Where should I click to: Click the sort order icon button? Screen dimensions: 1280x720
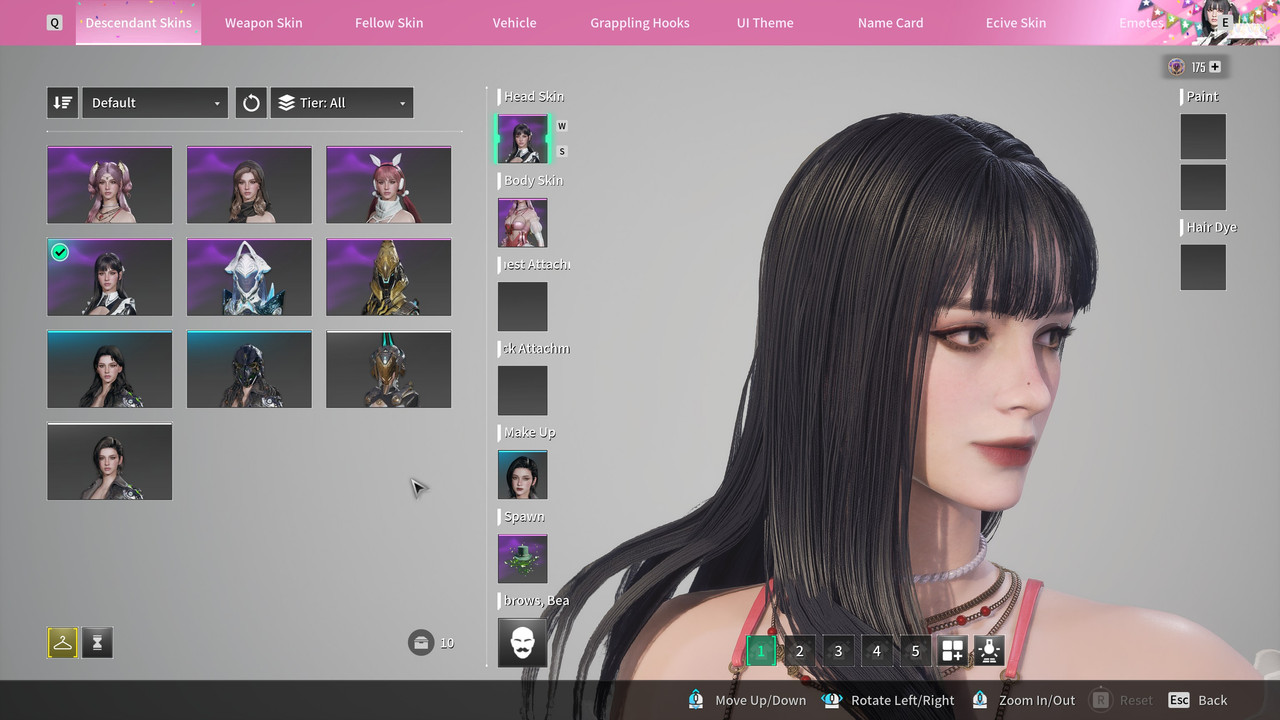(x=62, y=103)
